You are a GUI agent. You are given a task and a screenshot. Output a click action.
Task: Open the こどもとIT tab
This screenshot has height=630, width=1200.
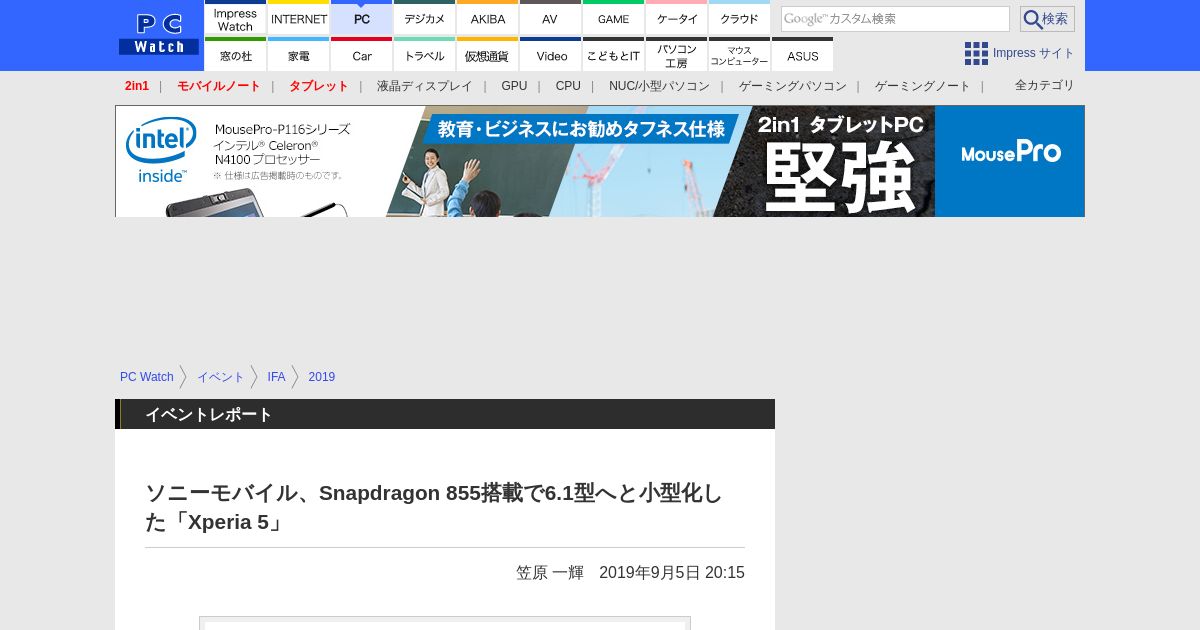pos(613,54)
